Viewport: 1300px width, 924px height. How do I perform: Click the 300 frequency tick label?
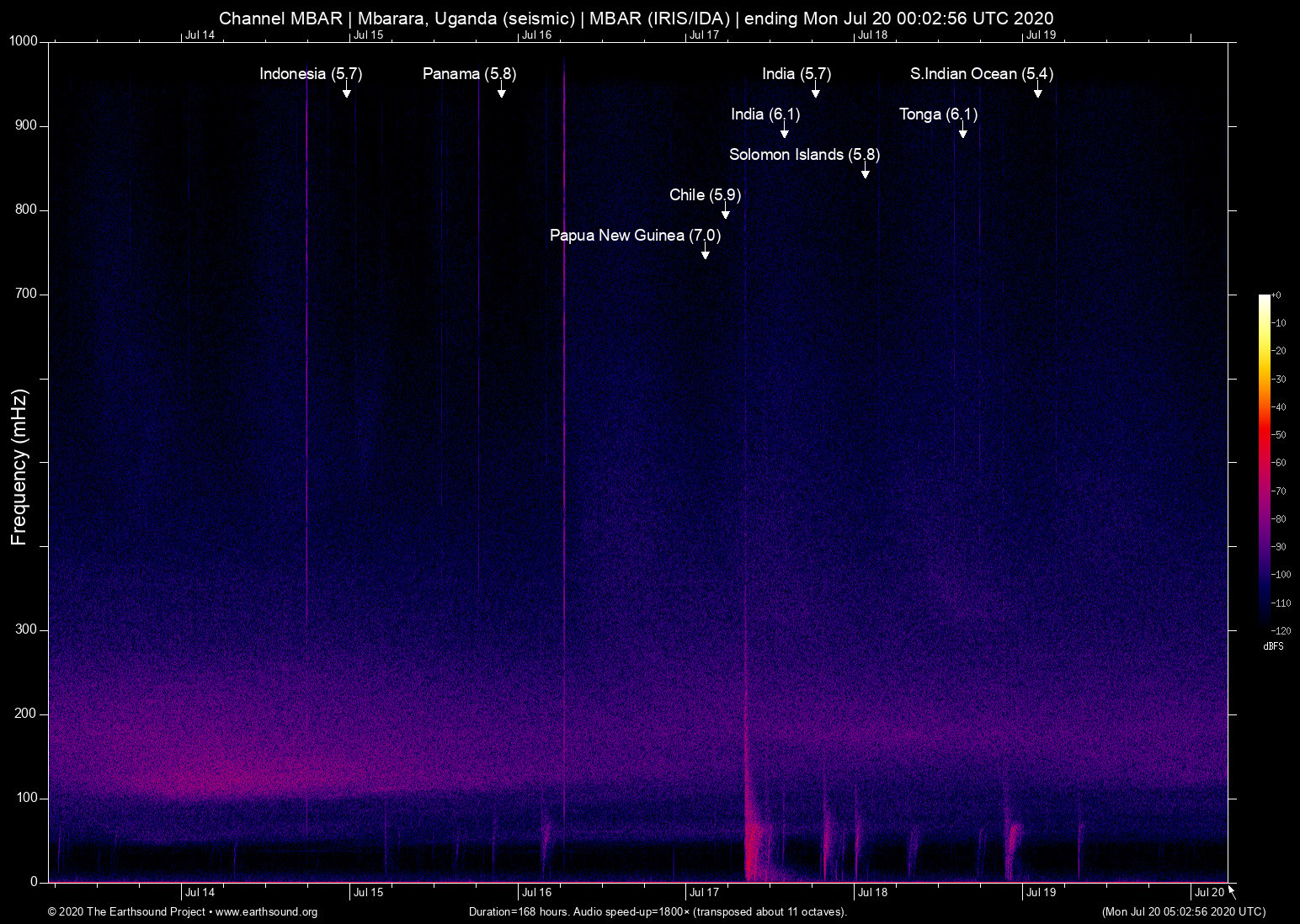click(x=26, y=629)
